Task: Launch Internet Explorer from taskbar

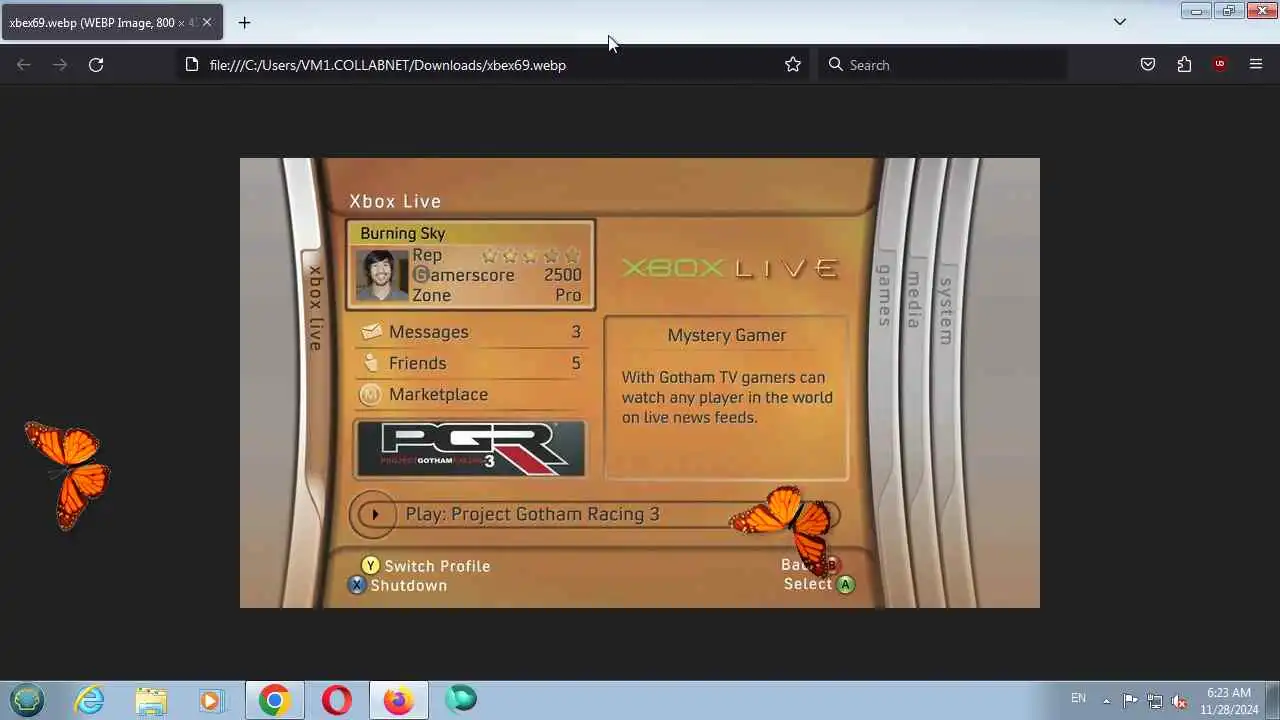Action: pyautogui.click(x=90, y=700)
